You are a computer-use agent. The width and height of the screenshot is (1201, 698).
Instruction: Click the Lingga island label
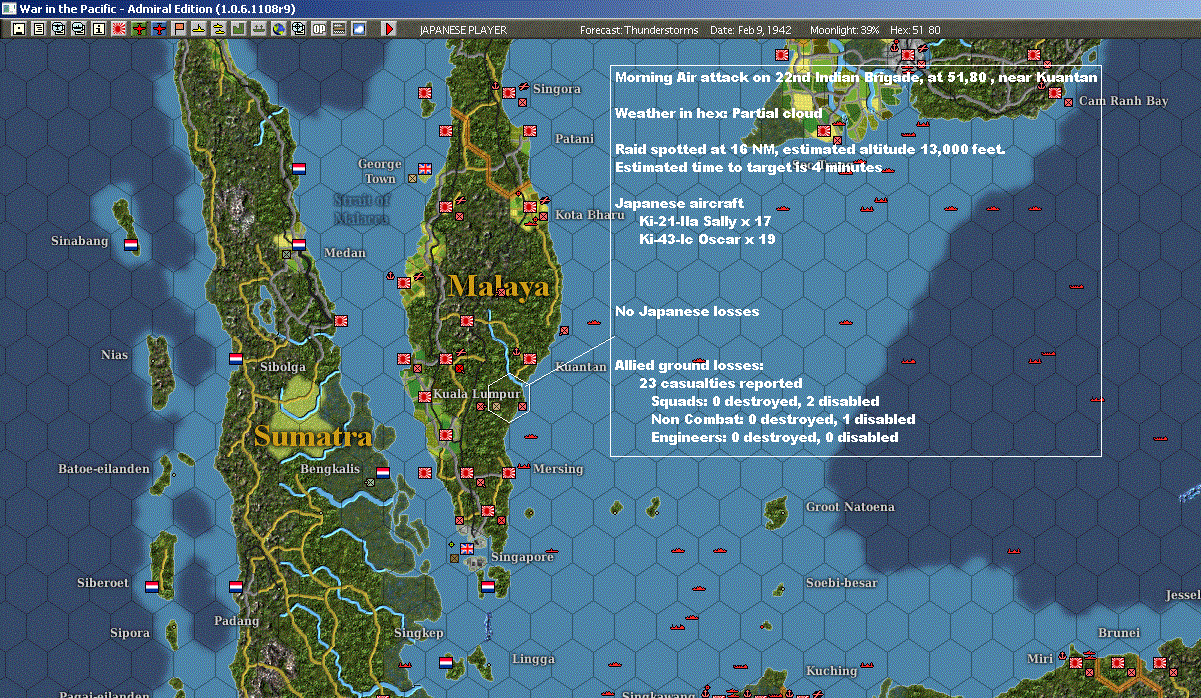pos(533,659)
